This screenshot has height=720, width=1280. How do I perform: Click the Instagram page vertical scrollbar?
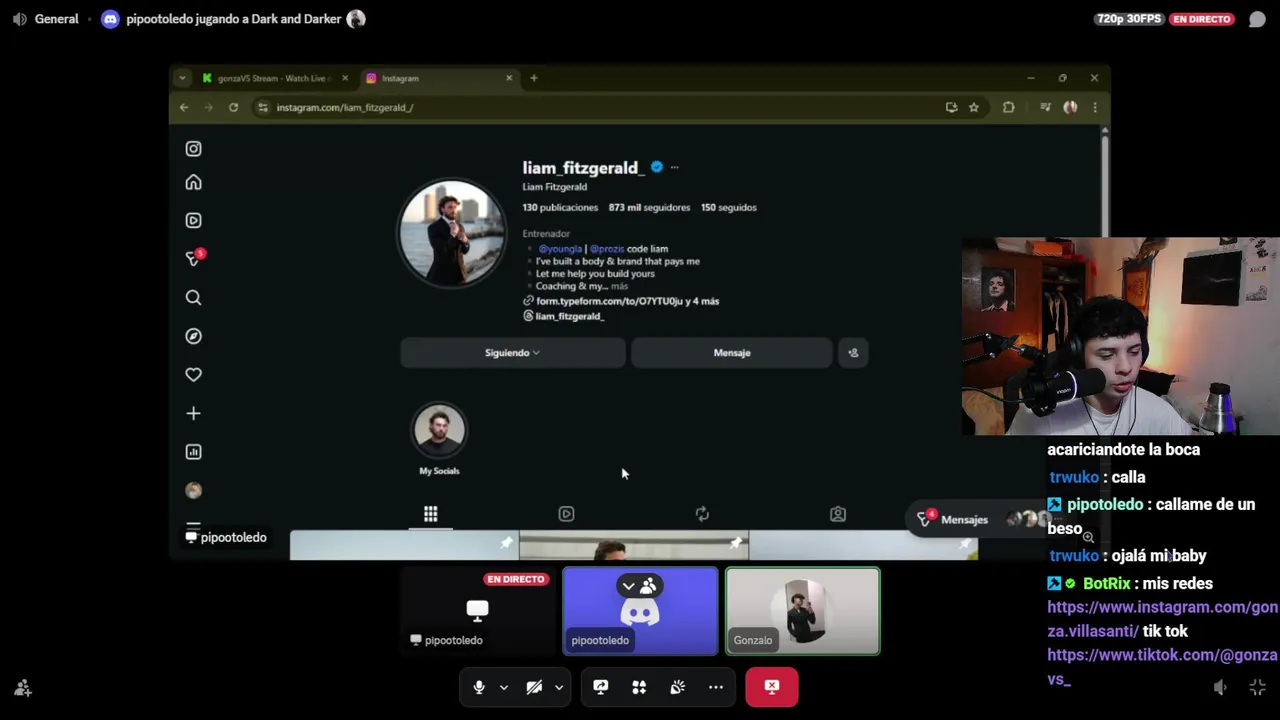[x=1104, y=183]
